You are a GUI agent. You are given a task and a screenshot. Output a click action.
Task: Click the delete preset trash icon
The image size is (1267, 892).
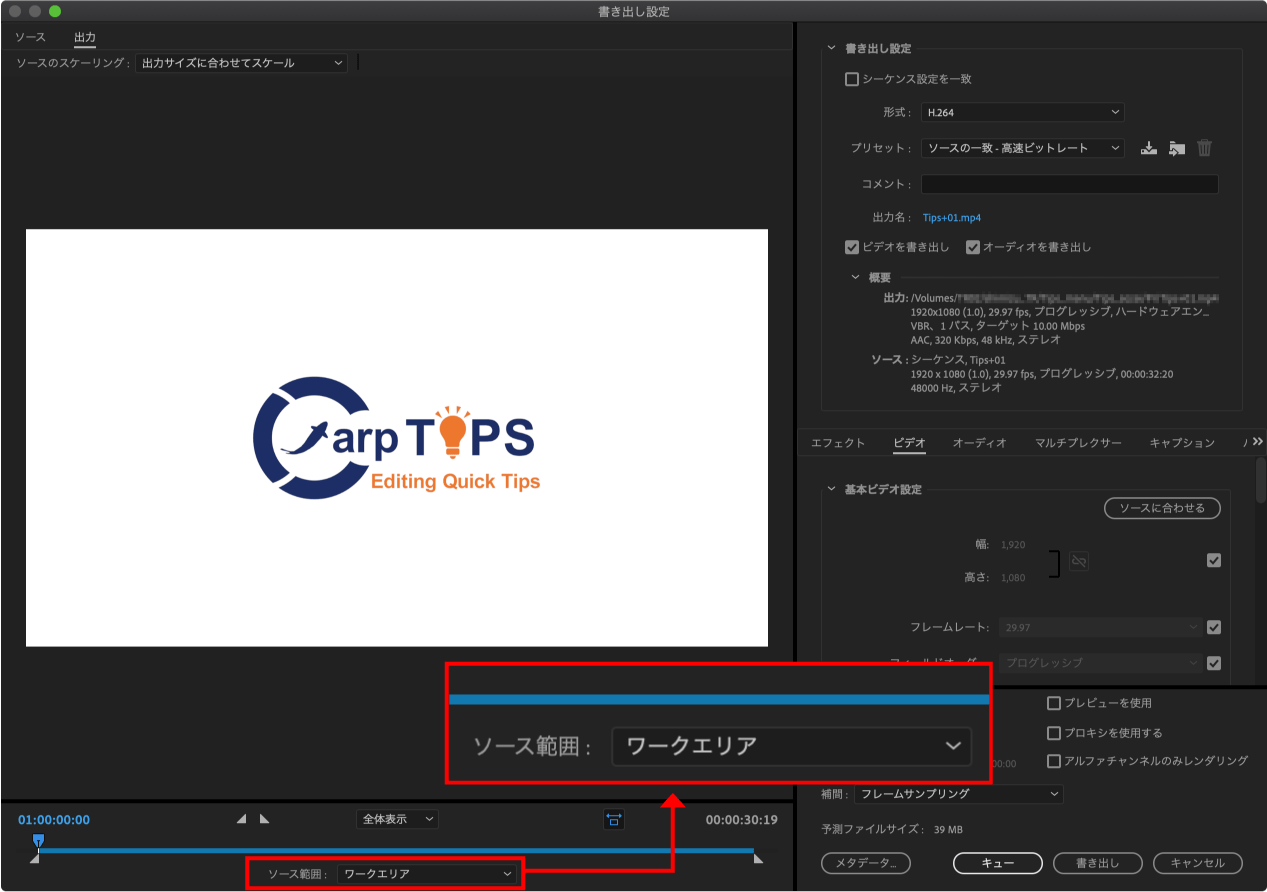[1205, 148]
